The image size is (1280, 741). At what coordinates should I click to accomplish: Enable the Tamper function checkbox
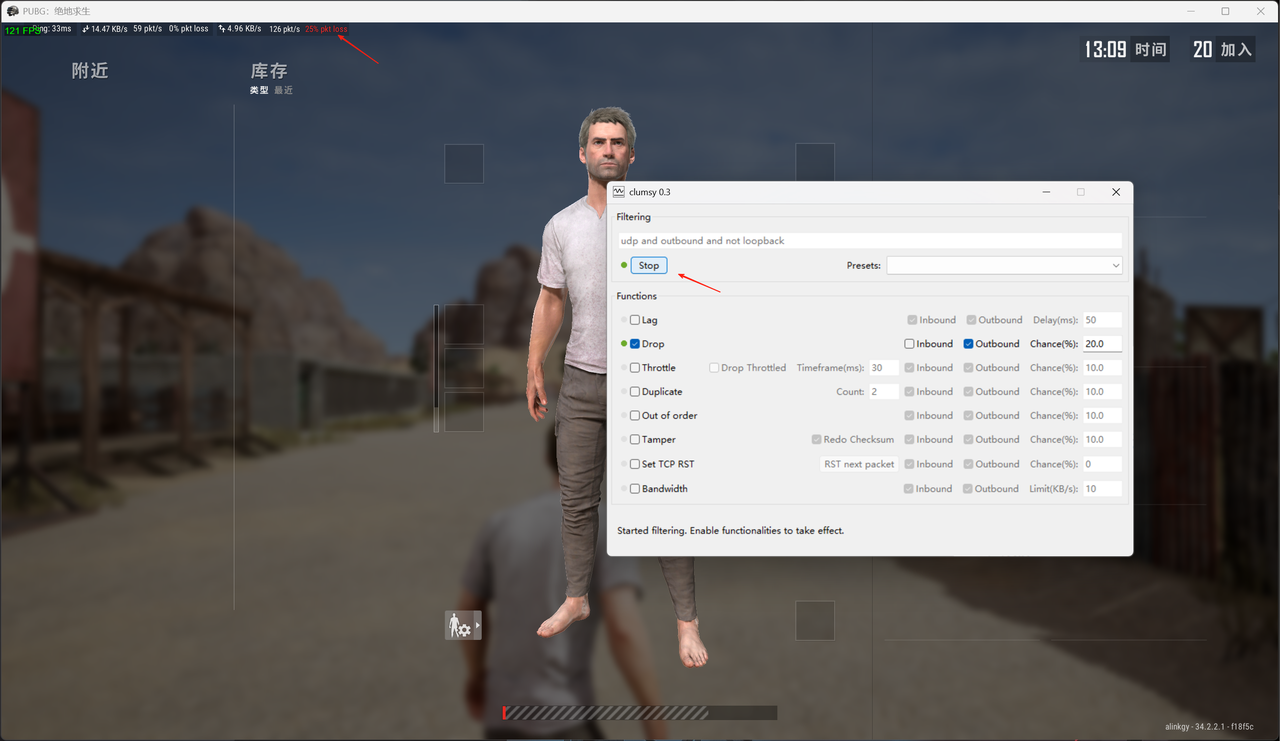(x=635, y=440)
